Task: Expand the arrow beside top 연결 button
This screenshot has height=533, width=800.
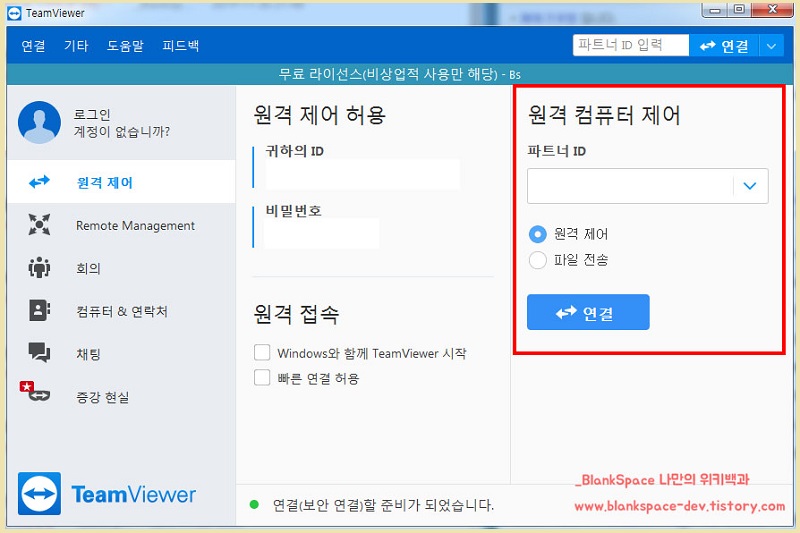Action: tap(771, 46)
